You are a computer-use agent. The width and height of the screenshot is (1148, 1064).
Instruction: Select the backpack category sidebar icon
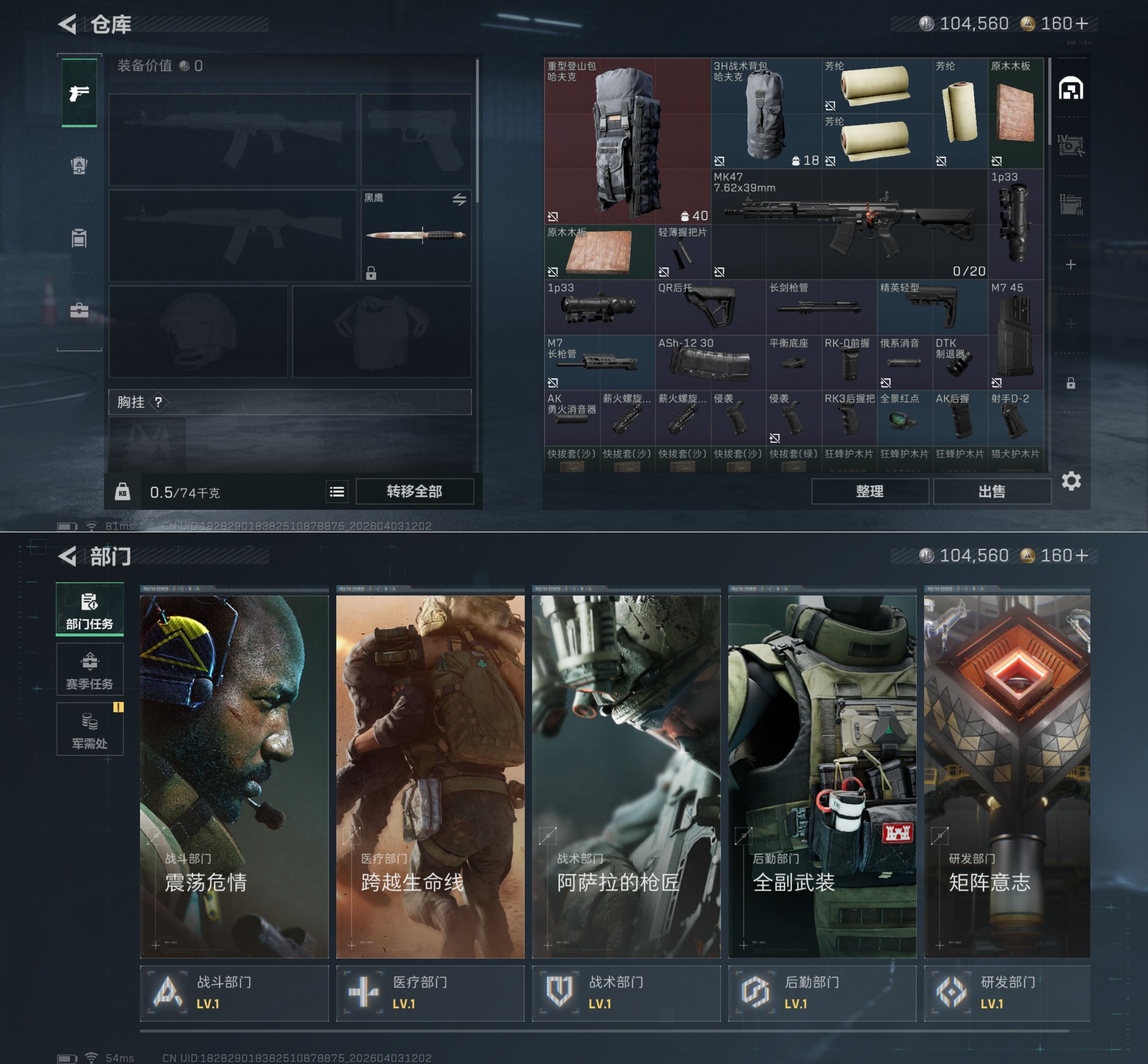point(79,165)
